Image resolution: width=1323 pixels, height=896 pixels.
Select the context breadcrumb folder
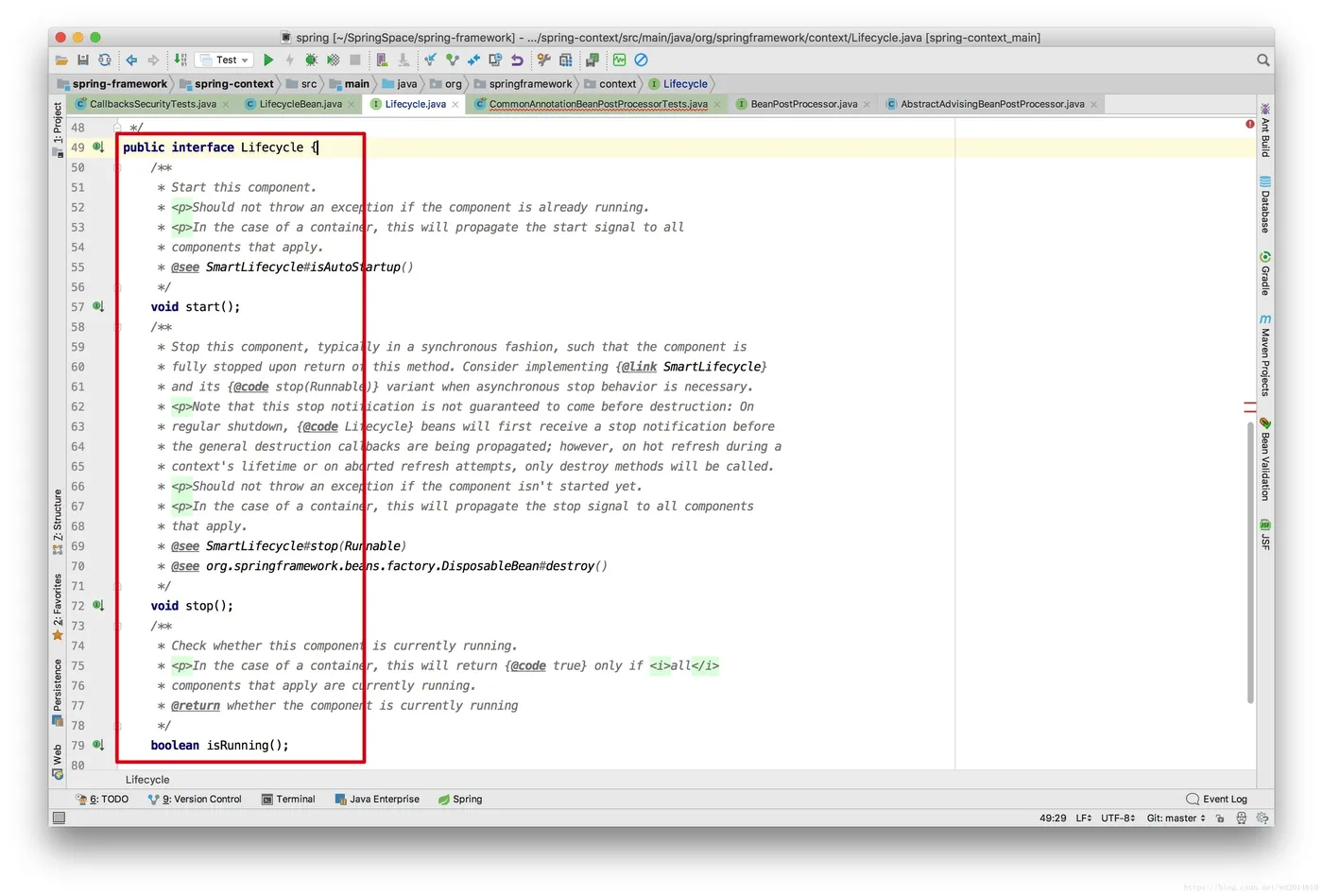(x=610, y=84)
